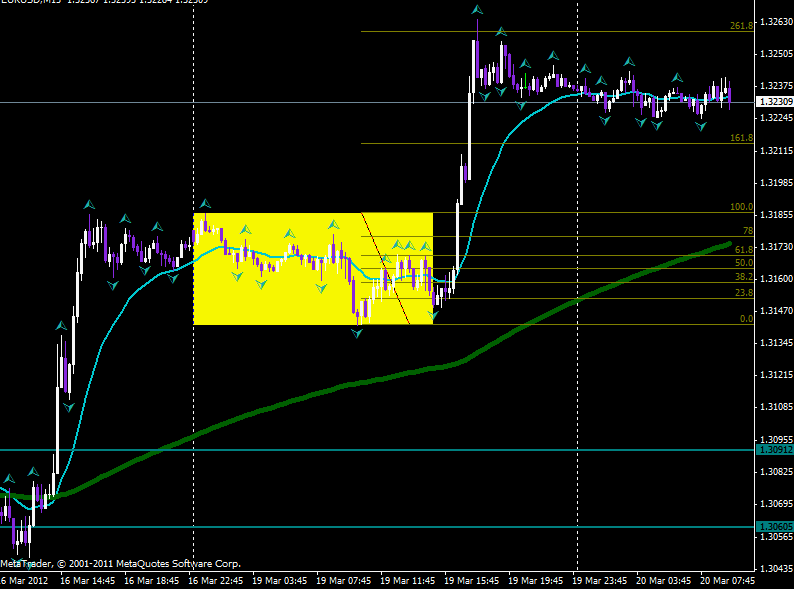
Task: Click the 1.32245 price scale label
Action: coord(777,118)
